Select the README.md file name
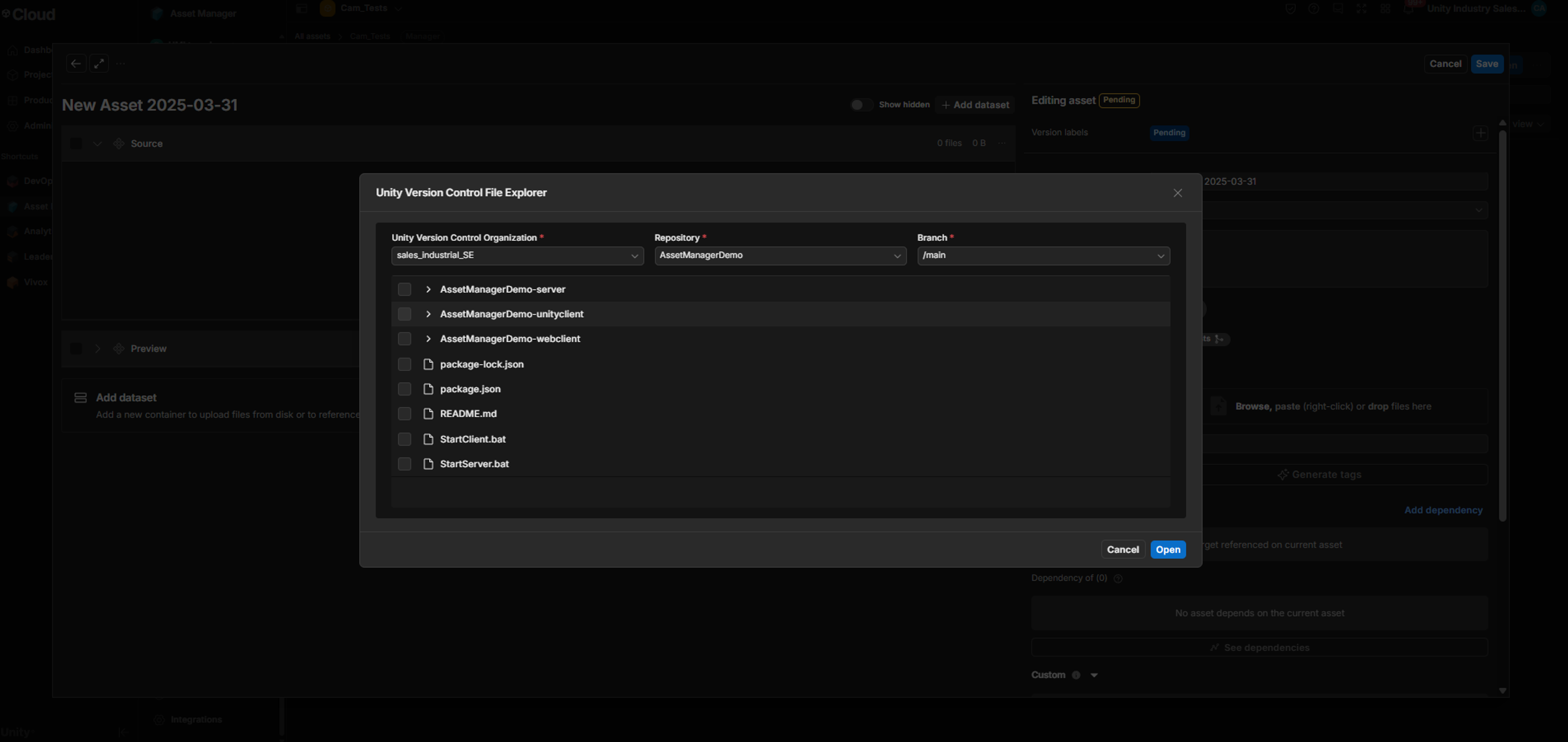This screenshot has width=1568, height=742. [x=468, y=414]
